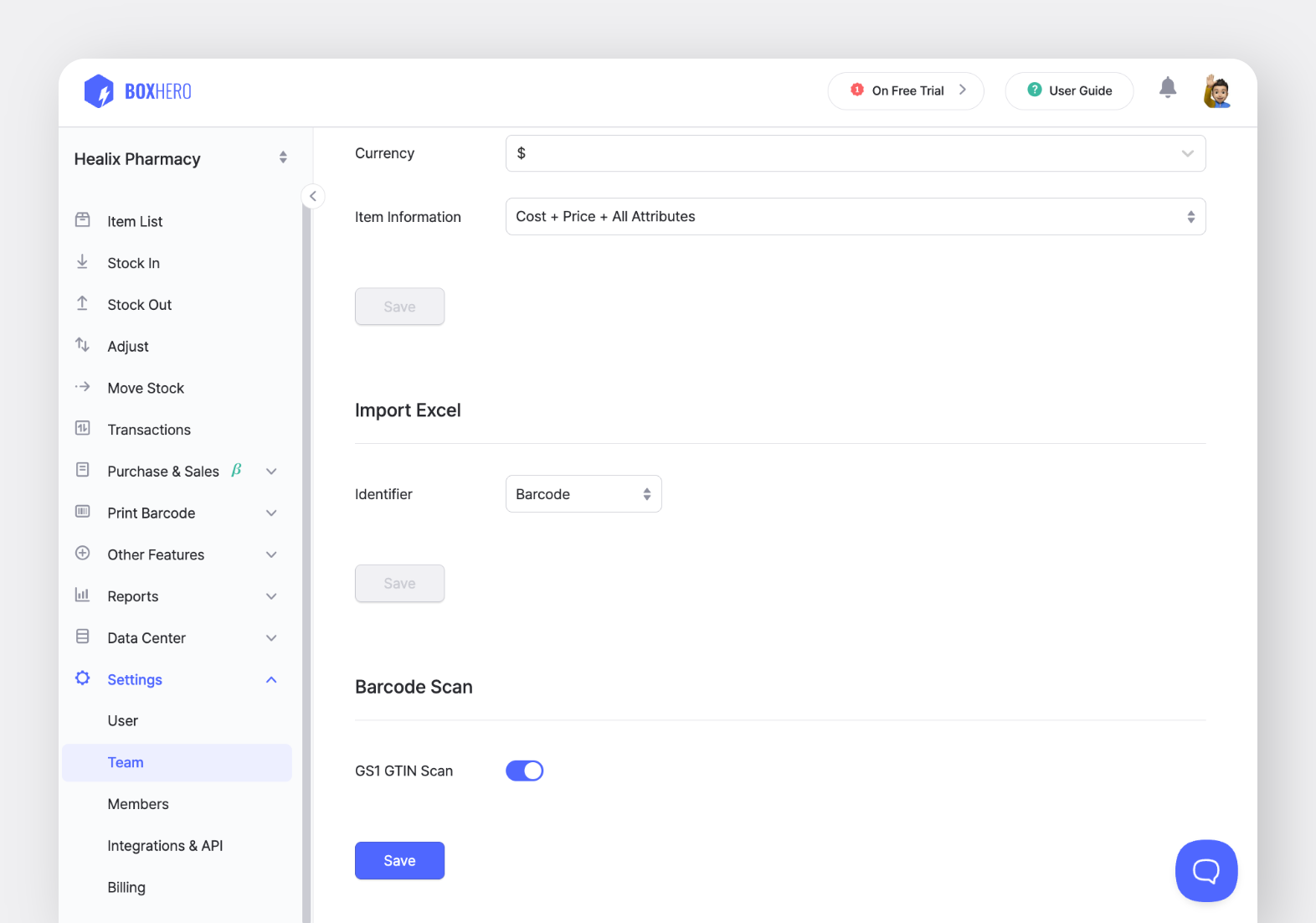Click the blue Save button under Barcode Scan
This screenshot has height=923, width=1316.
[399, 861]
